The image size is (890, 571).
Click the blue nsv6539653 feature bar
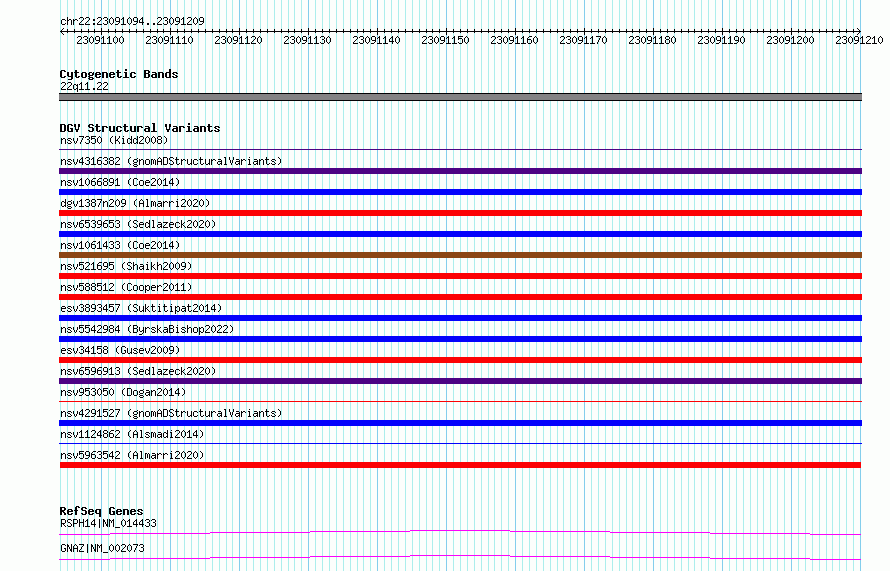tap(460, 234)
